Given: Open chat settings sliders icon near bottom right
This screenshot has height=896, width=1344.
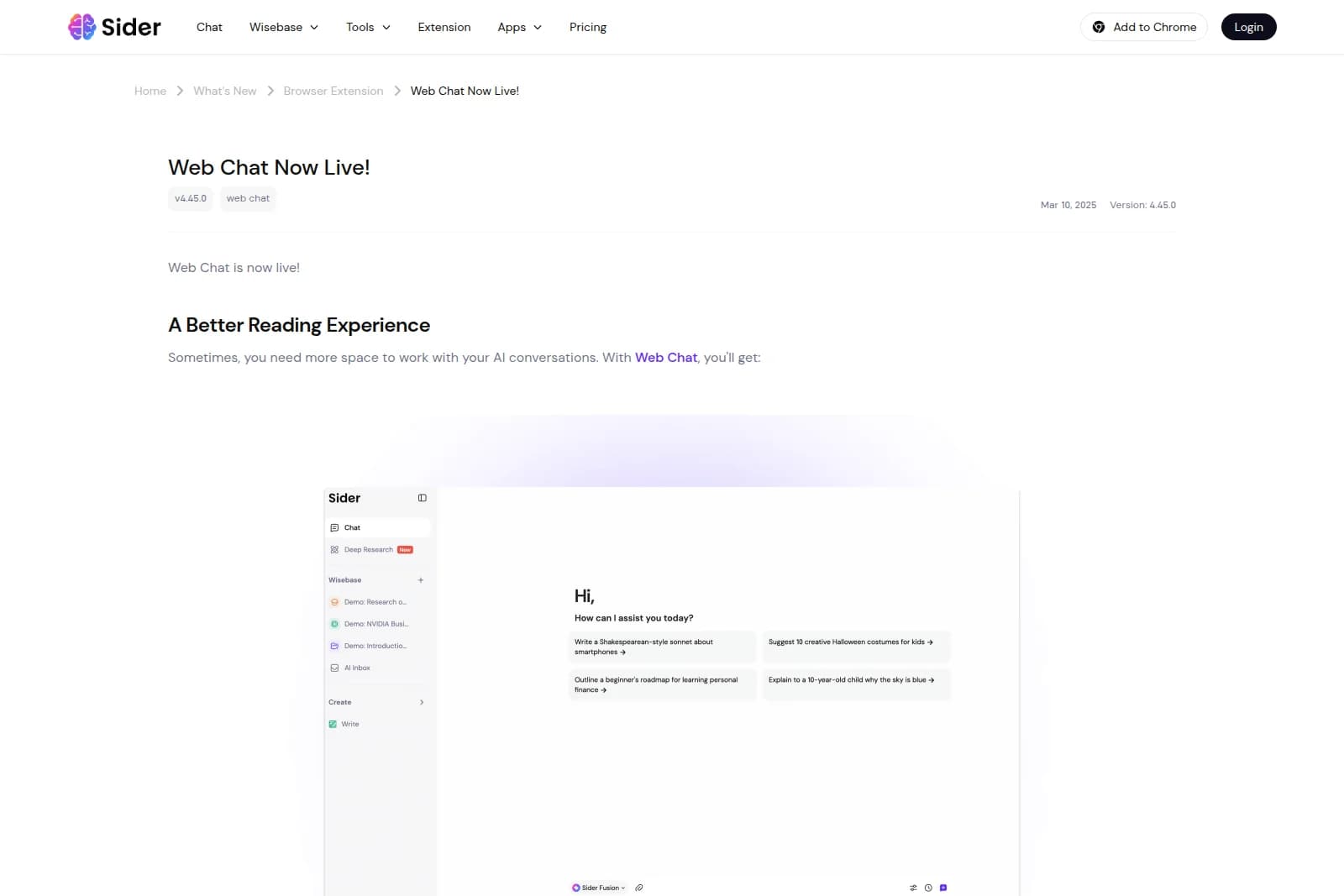Looking at the screenshot, I should click(913, 888).
